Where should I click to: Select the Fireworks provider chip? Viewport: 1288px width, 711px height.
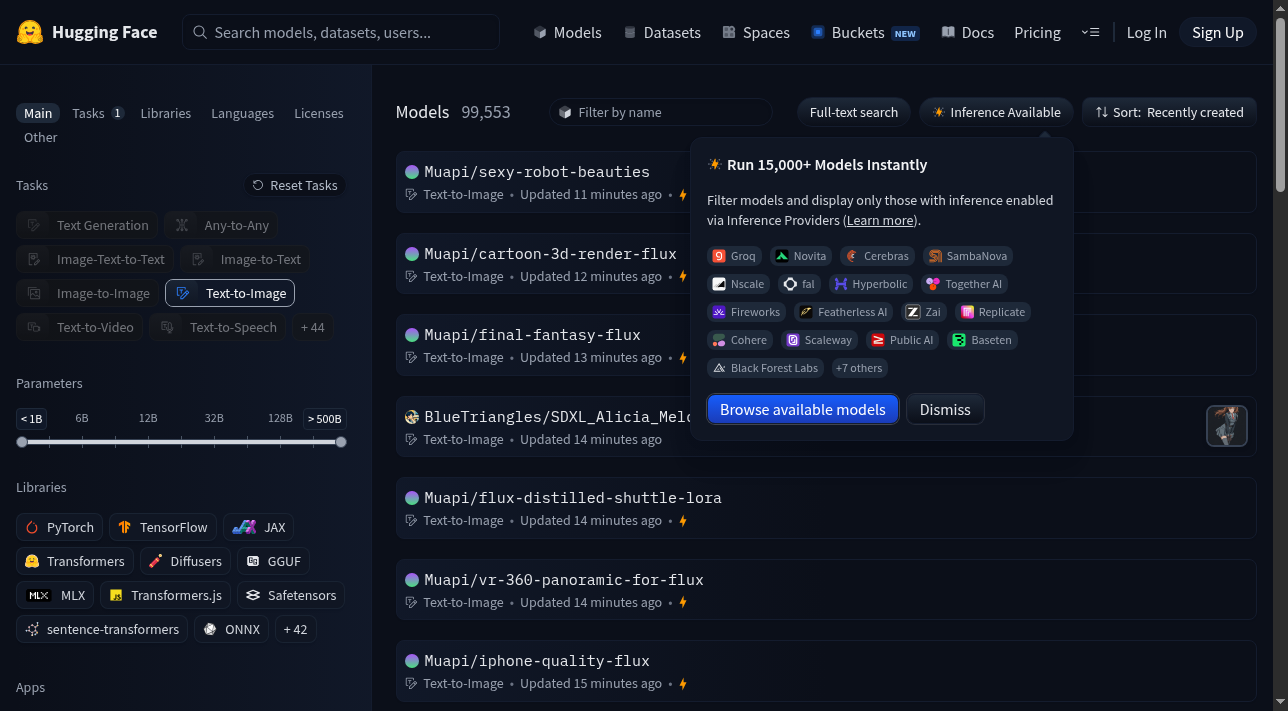coord(746,312)
